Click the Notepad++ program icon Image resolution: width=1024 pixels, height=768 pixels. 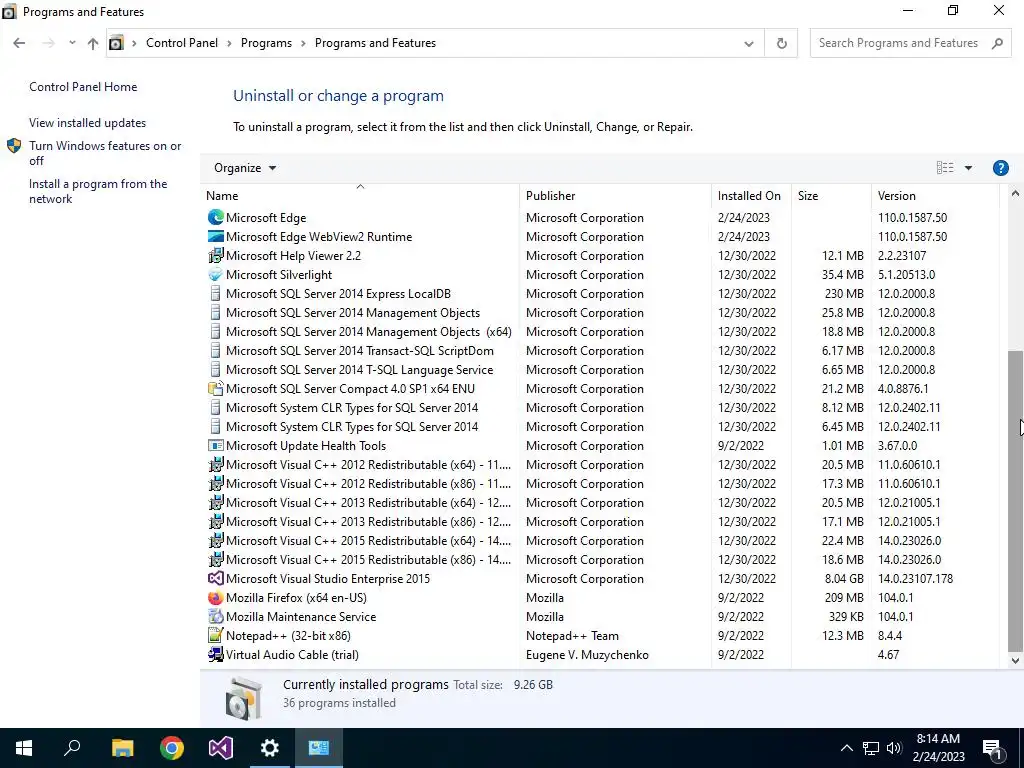pyautogui.click(x=216, y=635)
